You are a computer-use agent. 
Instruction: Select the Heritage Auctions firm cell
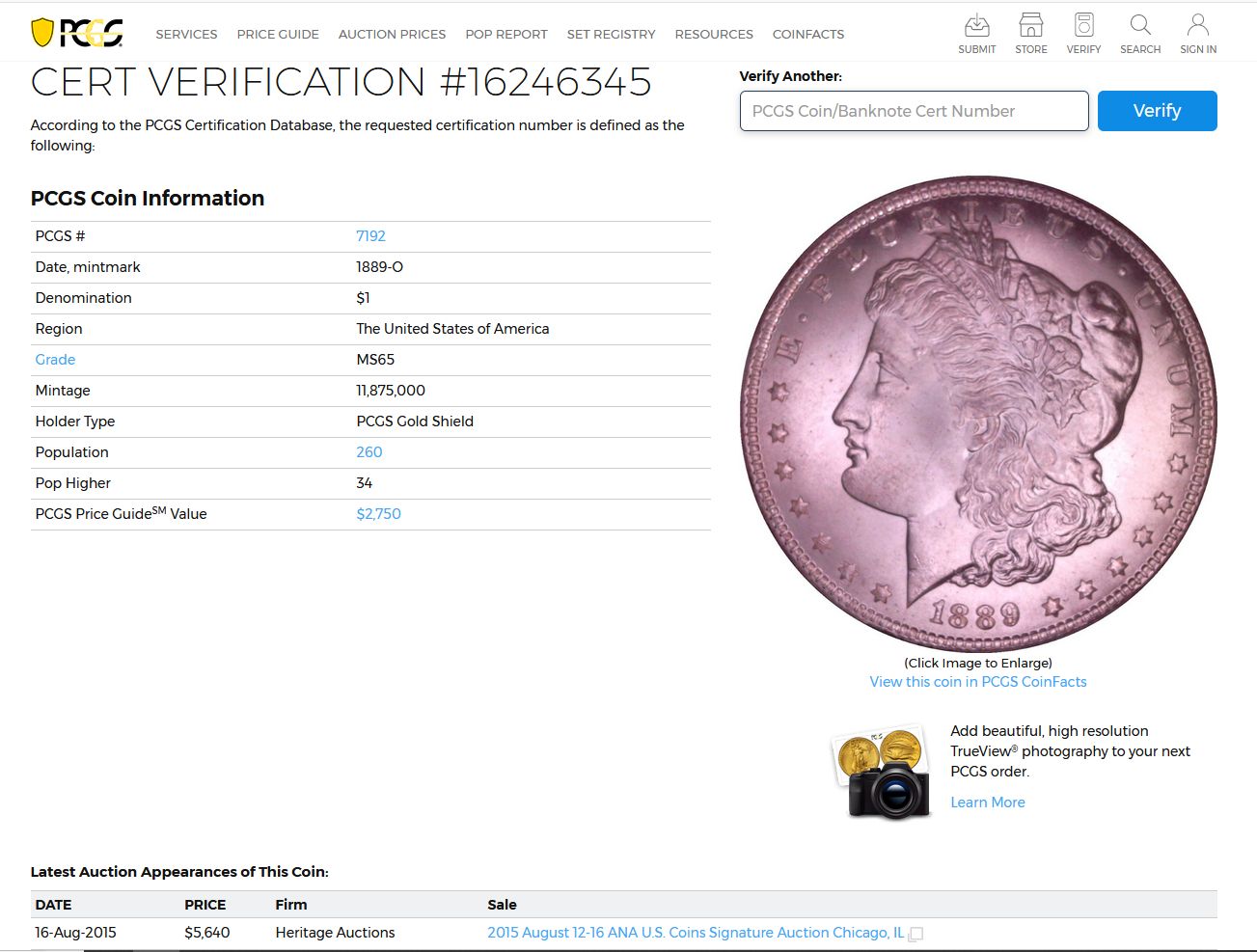tap(335, 933)
